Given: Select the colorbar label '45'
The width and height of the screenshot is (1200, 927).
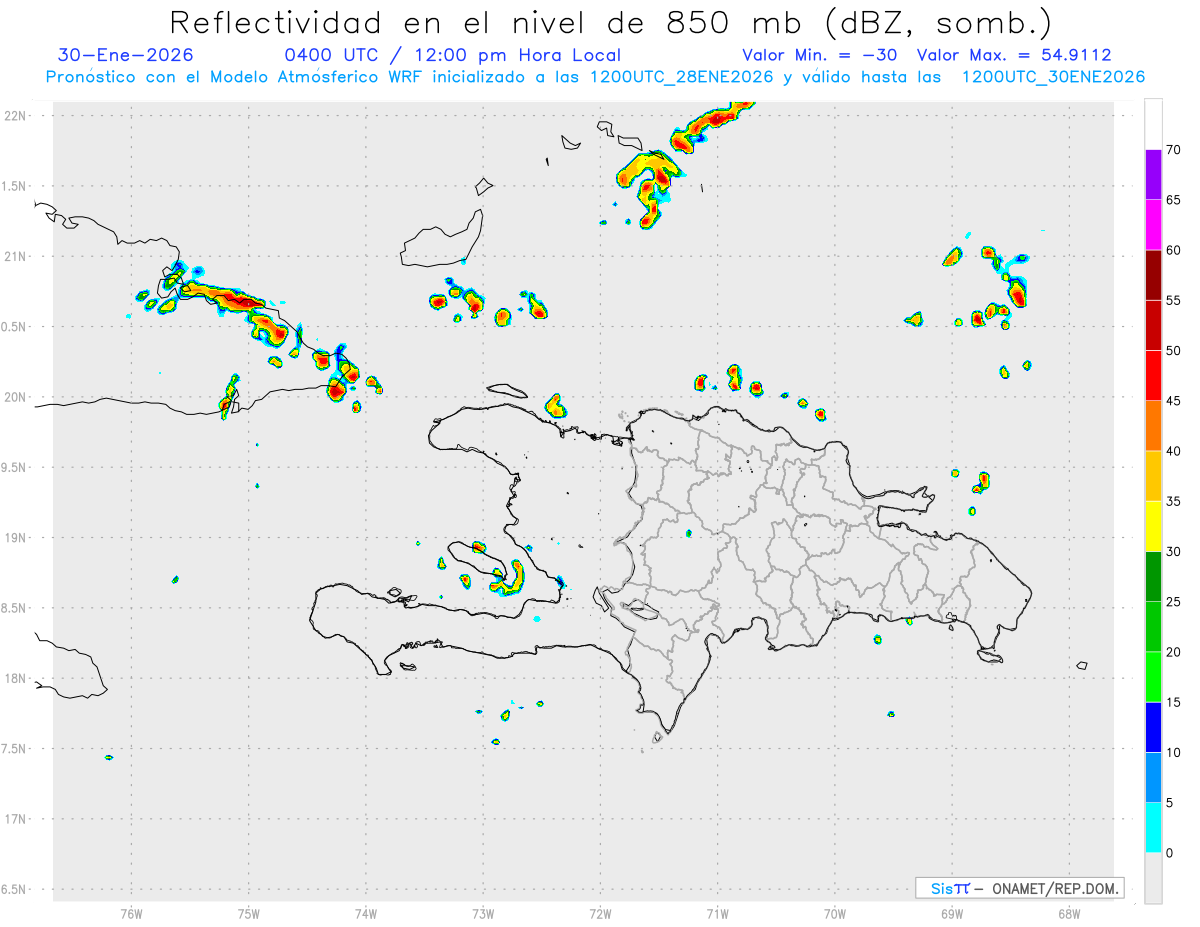Looking at the screenshot, I should 1174,401.
